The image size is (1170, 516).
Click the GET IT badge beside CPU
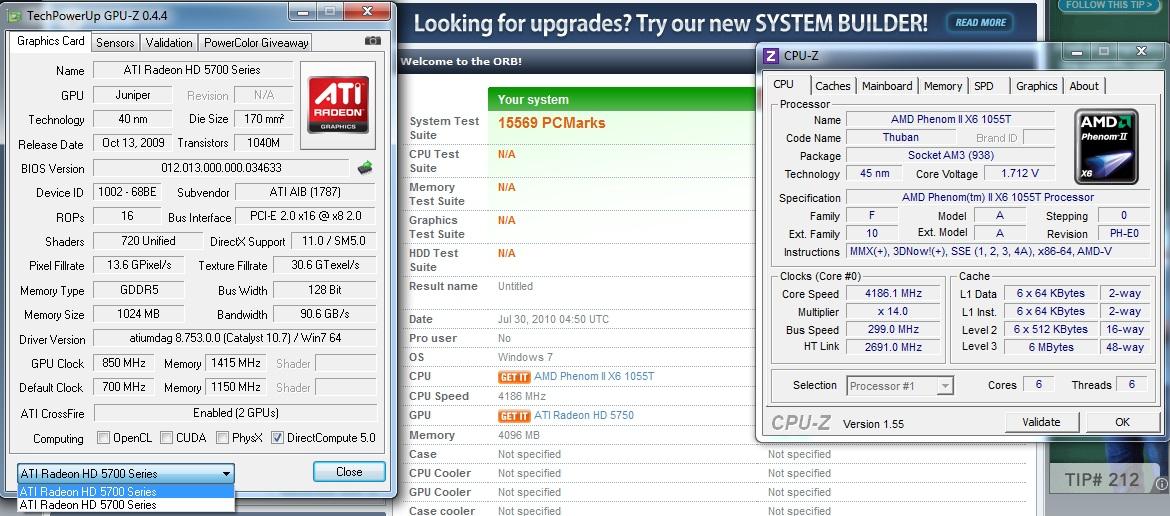pyautogui.click(x=514, y=377)
